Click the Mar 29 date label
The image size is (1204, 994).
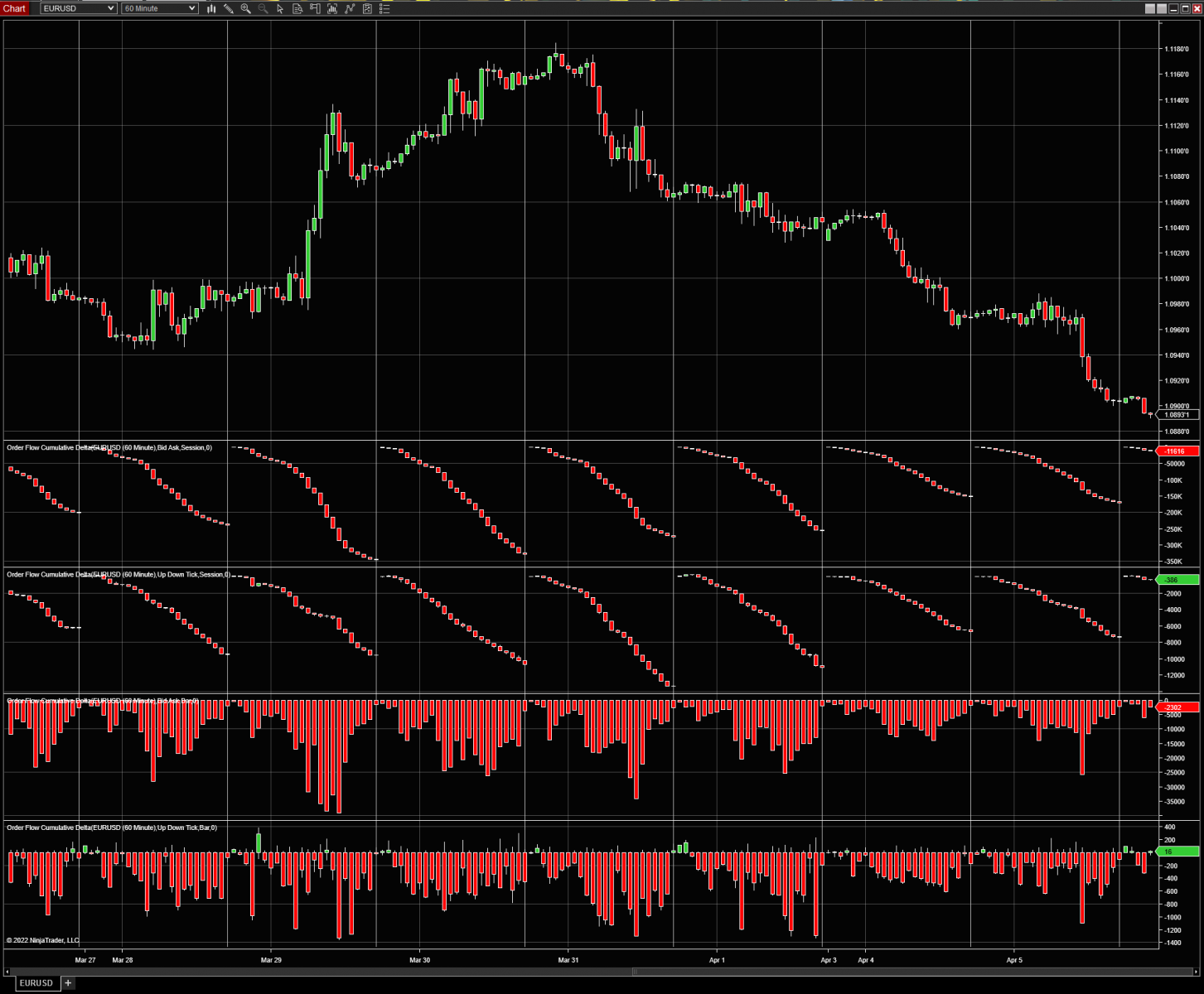[x=271, y=961]
